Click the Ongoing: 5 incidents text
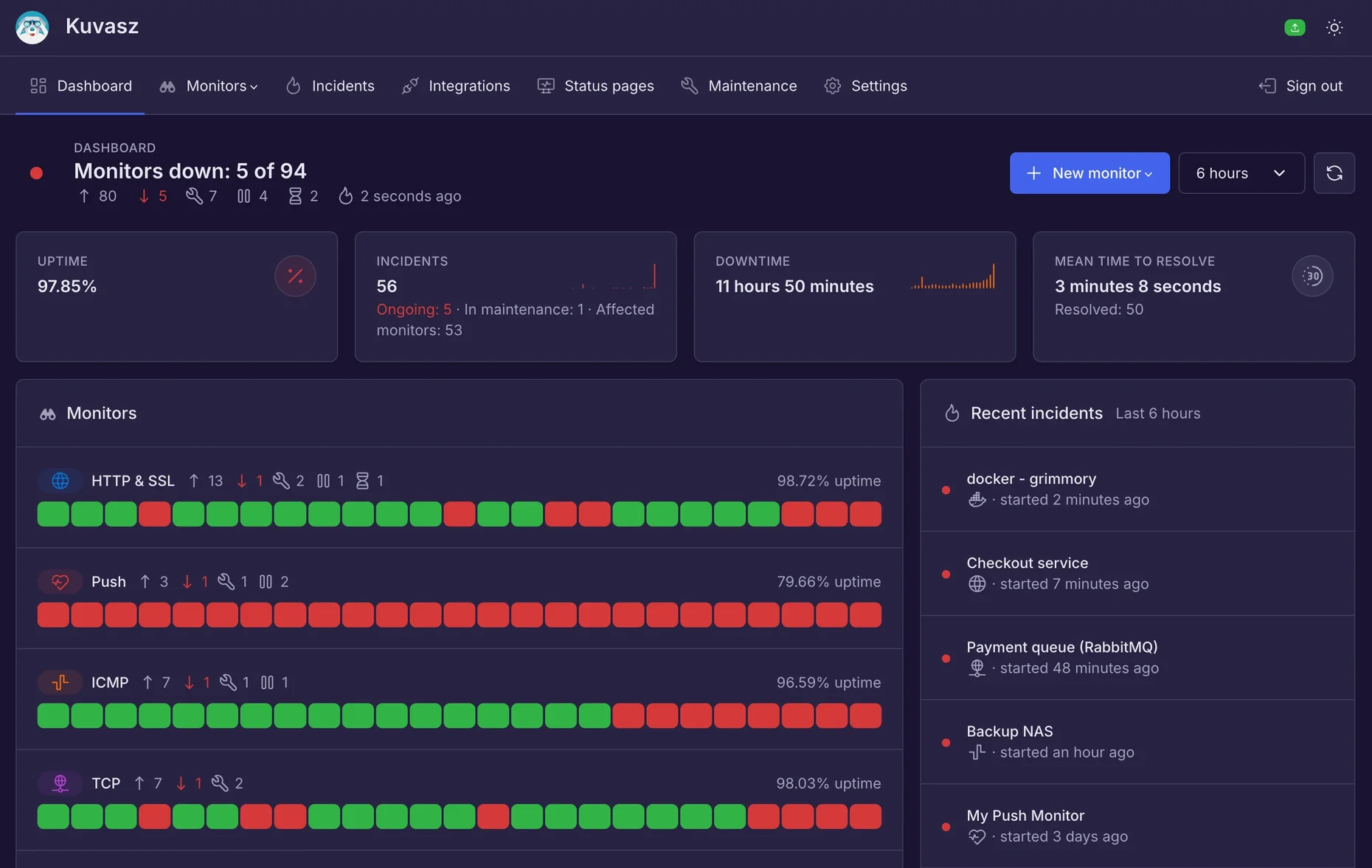Image resolution: width=1372 pixels, height=868 pixels. click(414, 310)
